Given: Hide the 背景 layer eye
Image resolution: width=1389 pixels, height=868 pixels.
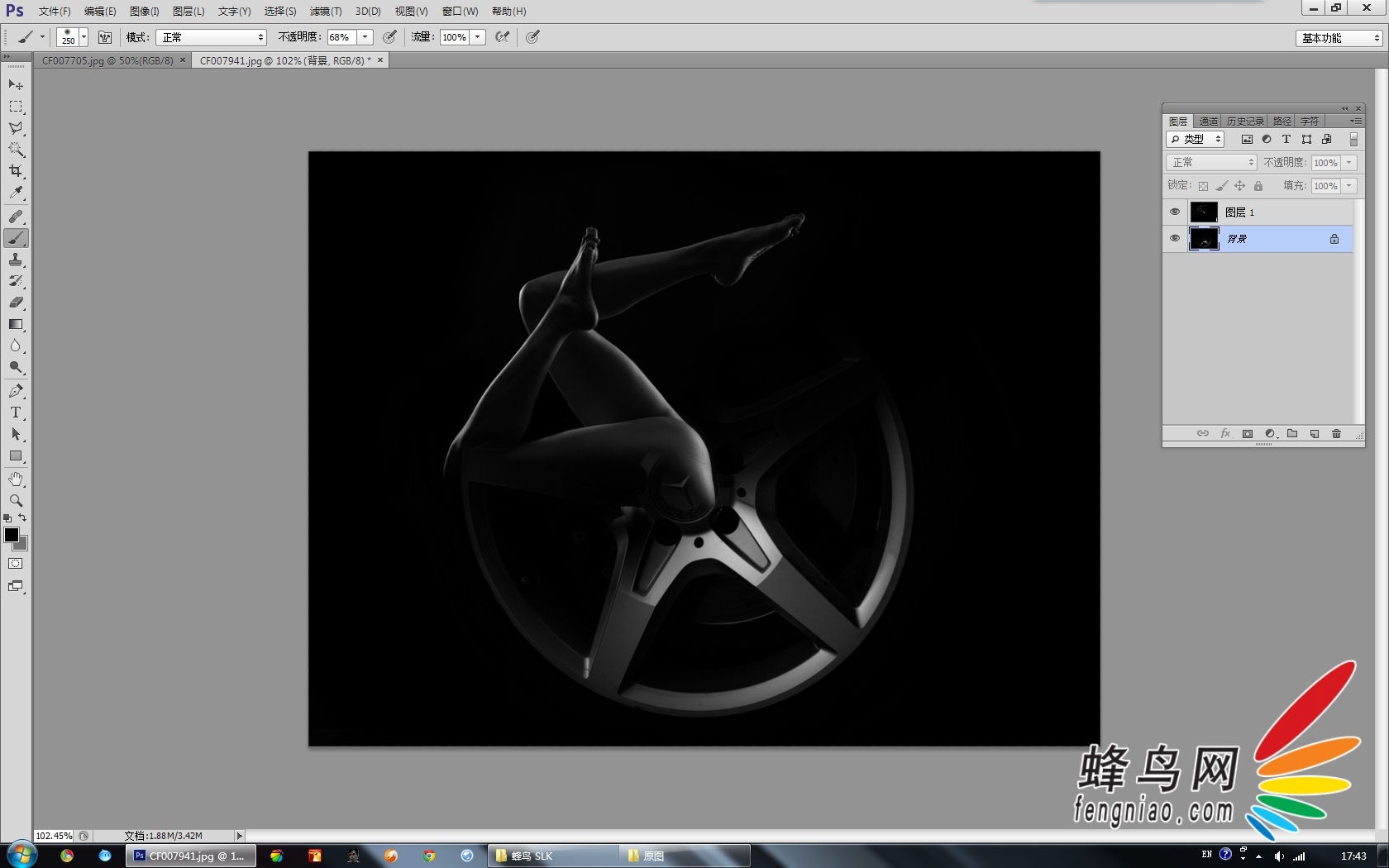Looking at the screenshot, I should click(1175, 238).
